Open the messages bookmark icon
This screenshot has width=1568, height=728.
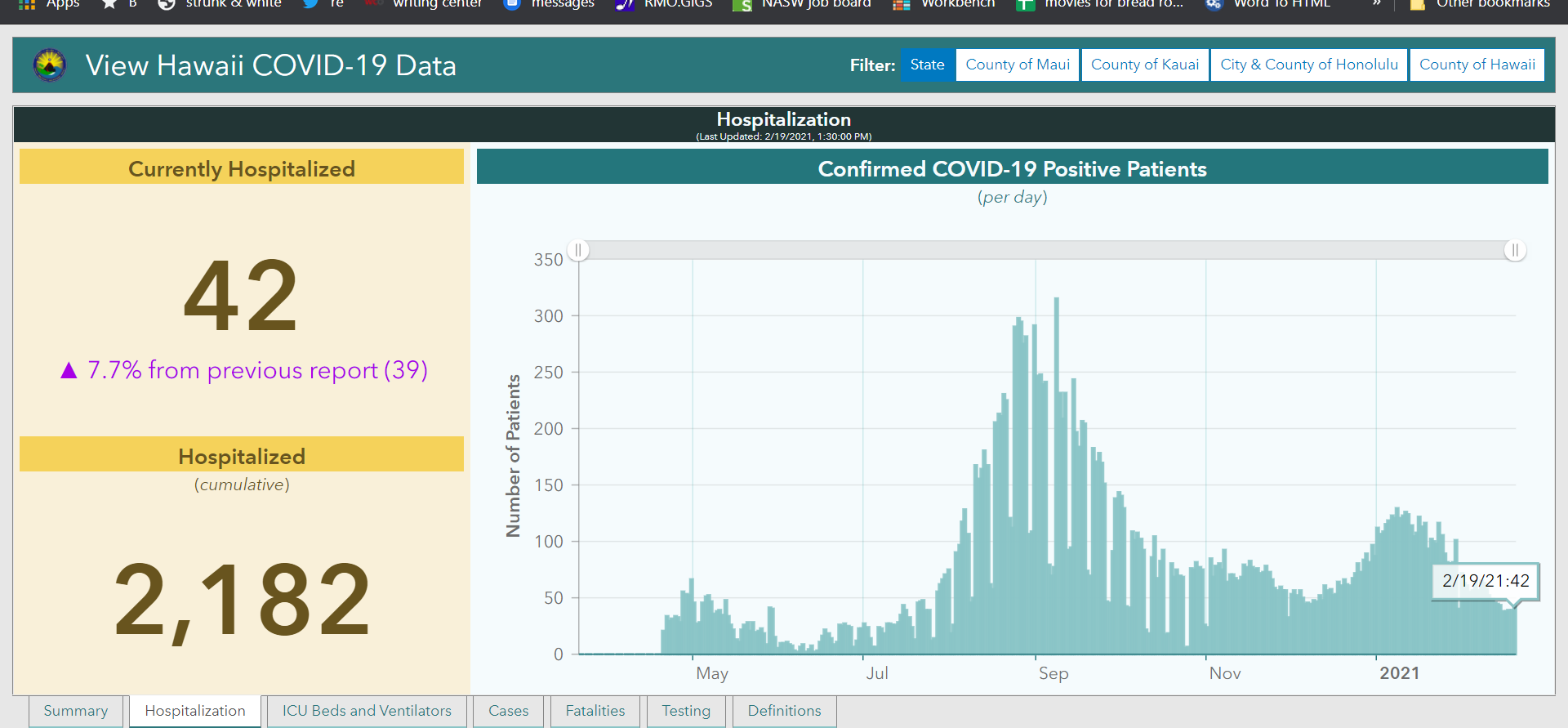click(512, 4)
